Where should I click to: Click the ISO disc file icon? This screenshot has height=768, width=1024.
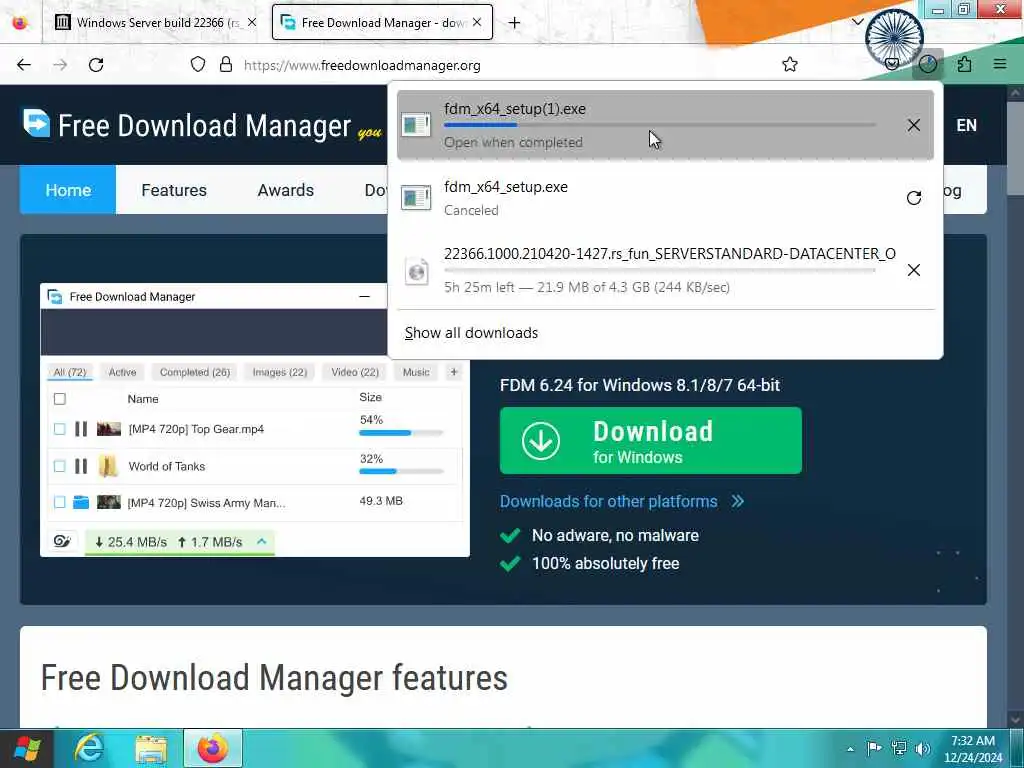[x=416, y=270]
